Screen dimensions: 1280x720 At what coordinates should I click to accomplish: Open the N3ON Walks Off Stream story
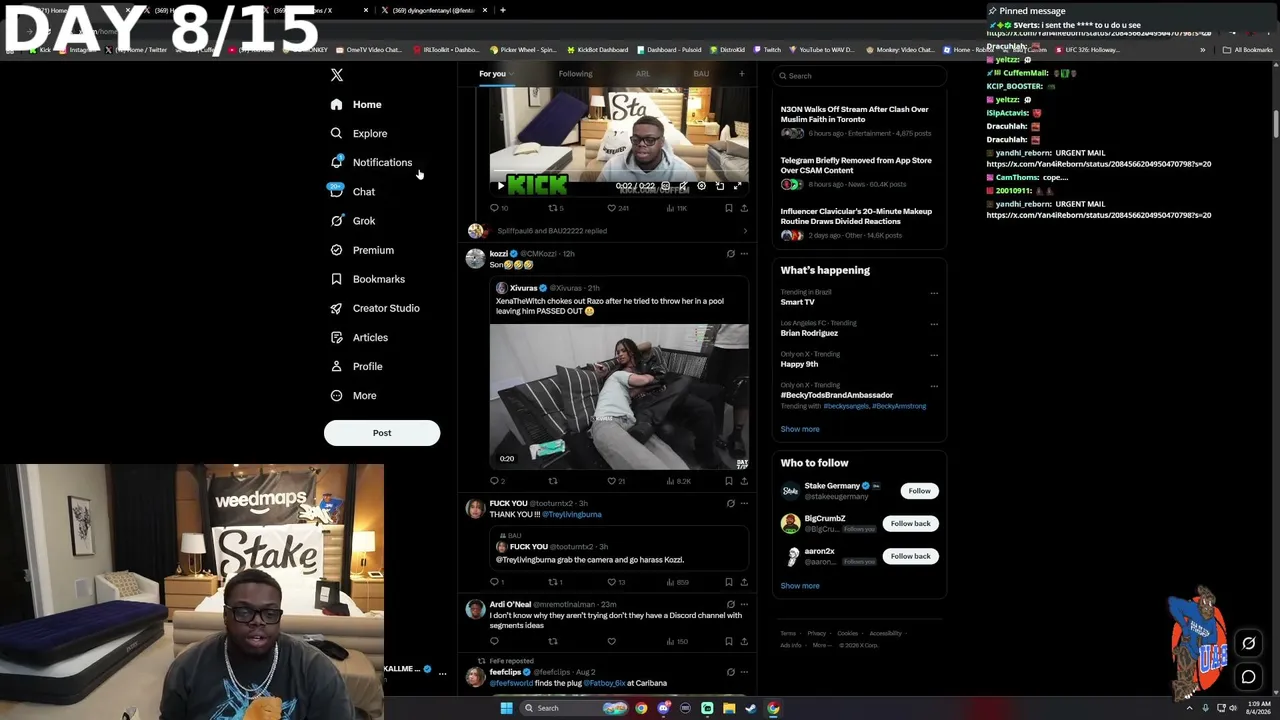(x=858, y=121)
